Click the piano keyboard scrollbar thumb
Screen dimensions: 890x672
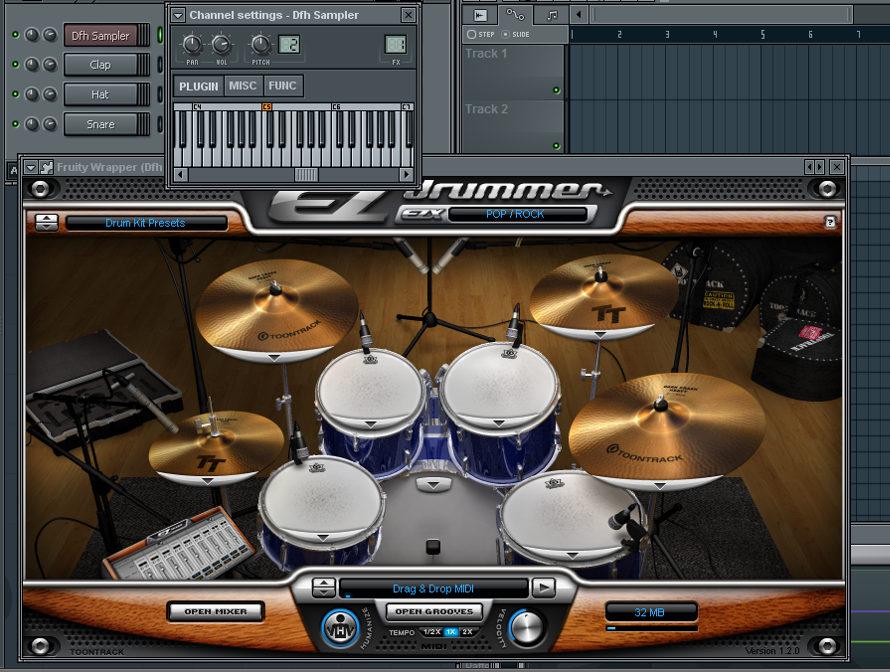[306, 175]
